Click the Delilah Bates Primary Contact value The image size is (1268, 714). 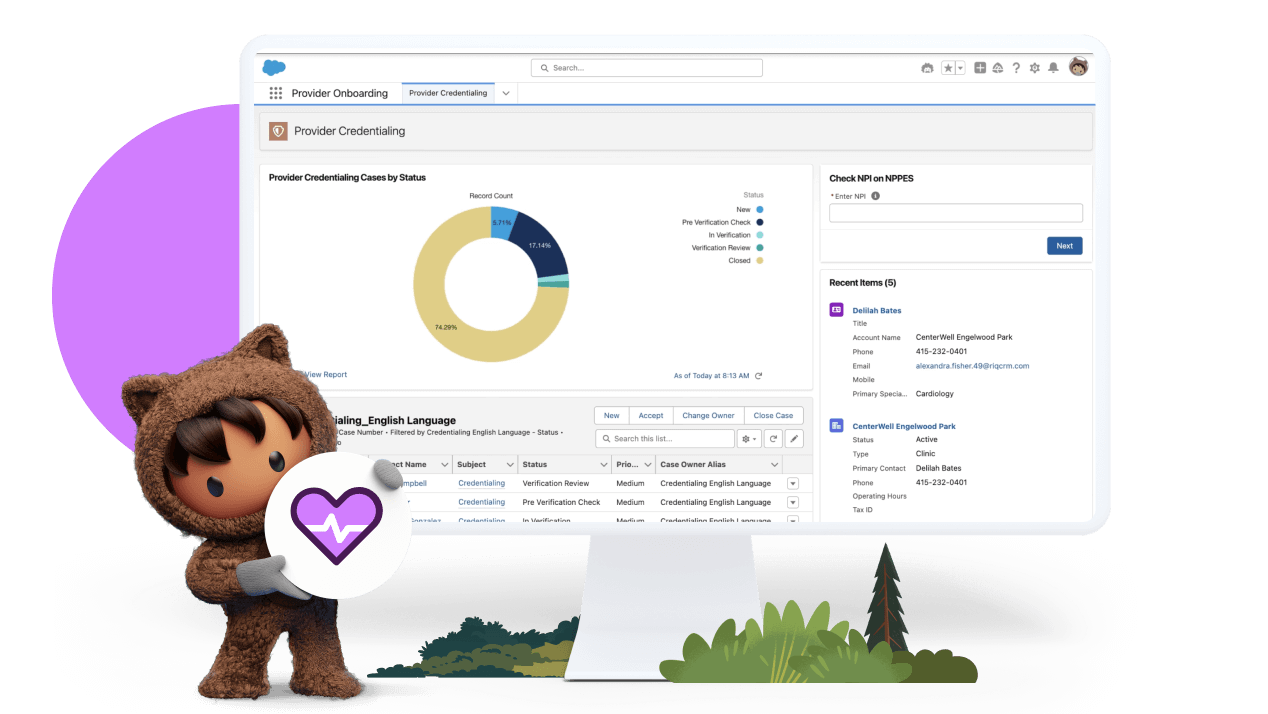pyautogui.click(x=938, y=469)
